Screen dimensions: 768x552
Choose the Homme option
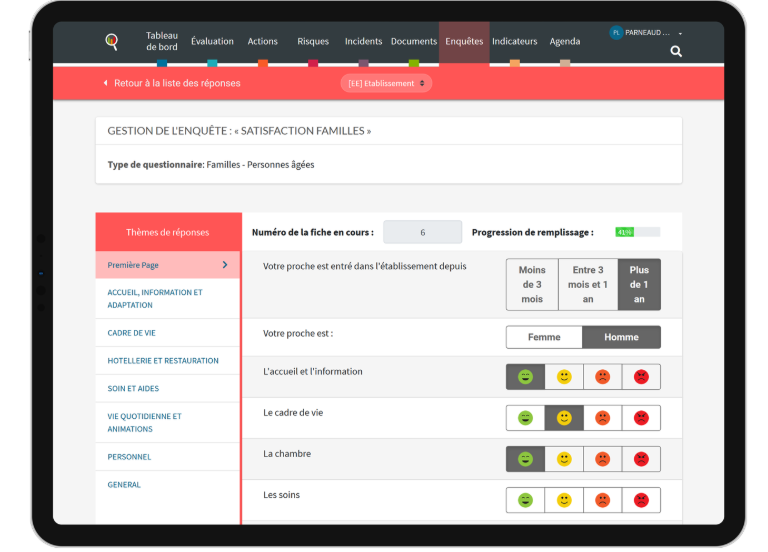click(x=621, y=337)
